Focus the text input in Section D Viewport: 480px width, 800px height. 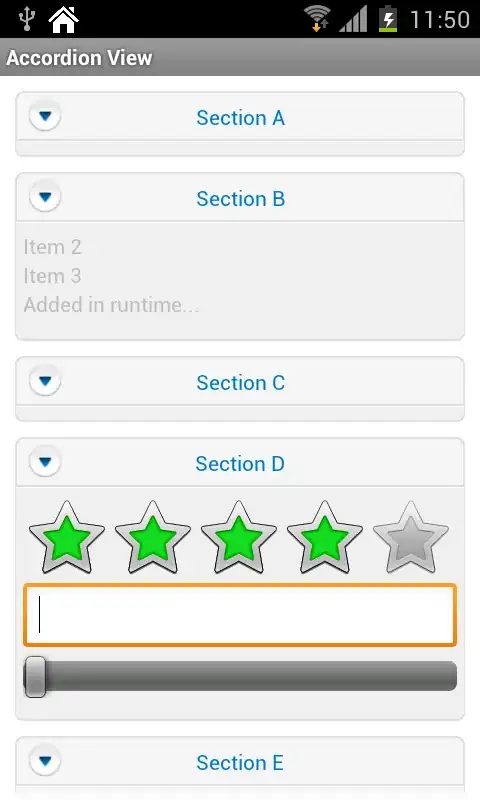coord(240,615)
